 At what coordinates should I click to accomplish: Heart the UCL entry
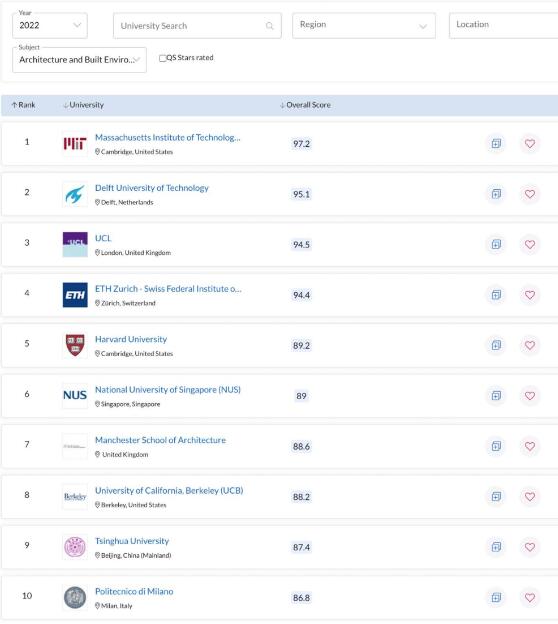[530, 244]
